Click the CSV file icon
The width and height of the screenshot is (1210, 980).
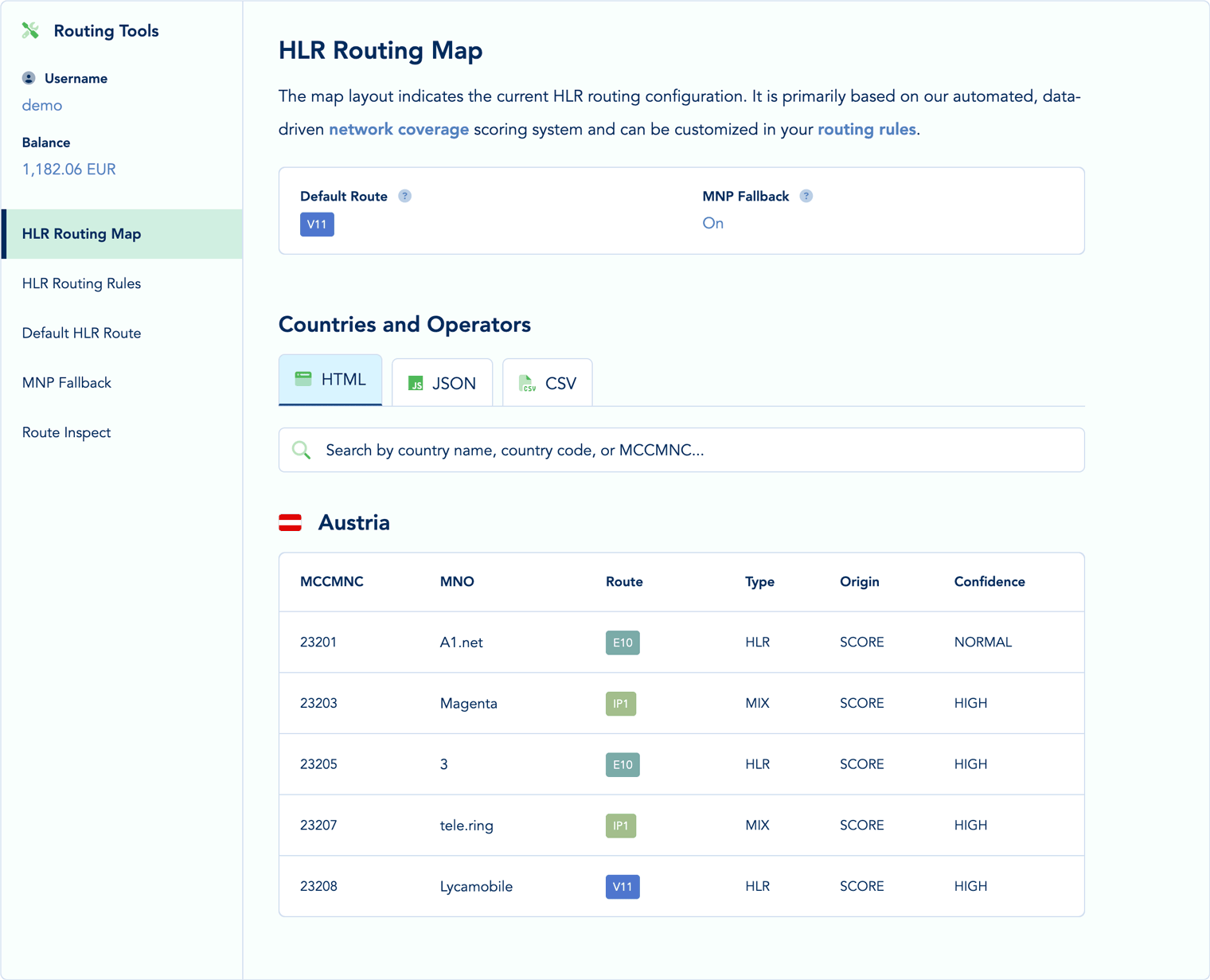tap(526, 383)
